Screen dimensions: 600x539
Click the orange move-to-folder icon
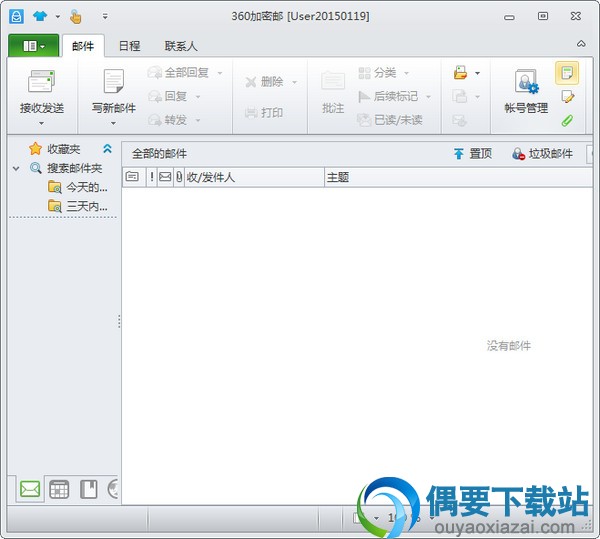pos(460,72)
